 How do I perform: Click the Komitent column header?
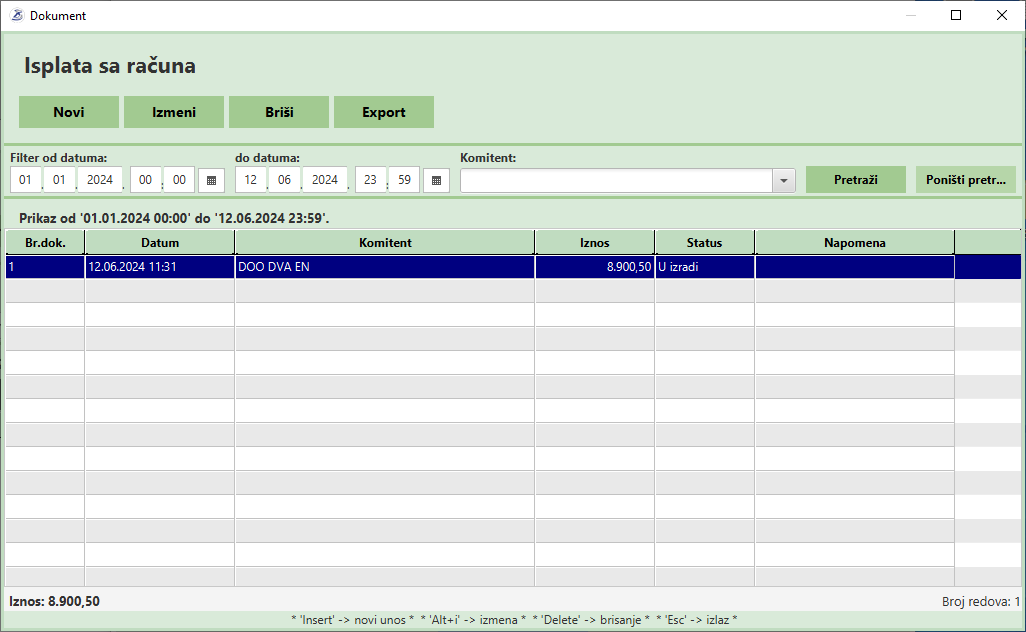385,243
